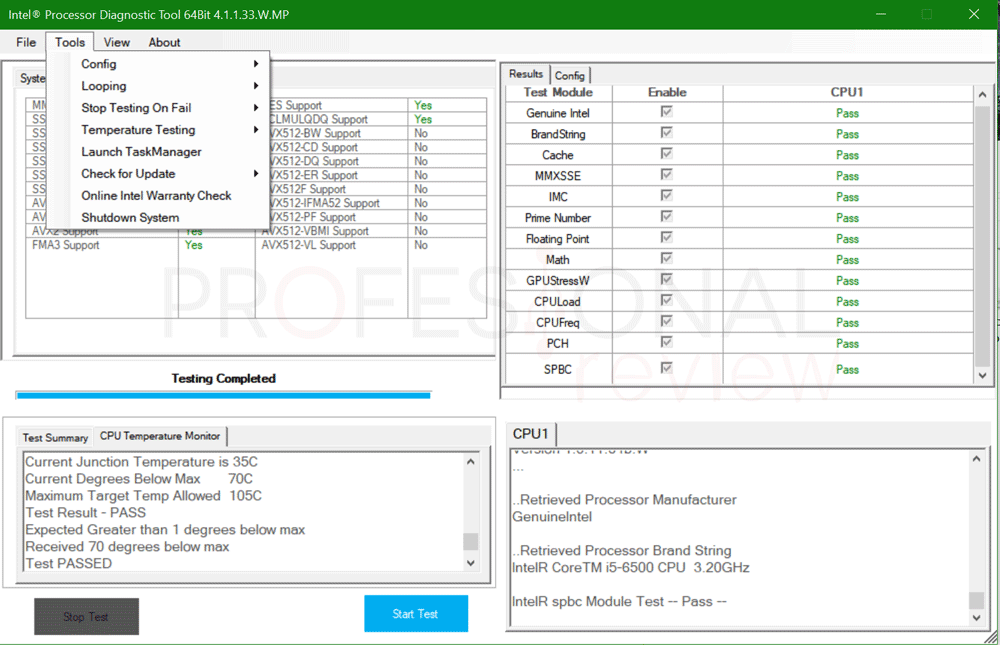Image resolution: width=1000 pixels, height=645 pixels.
Task: Toggle the GPUStressW enable checkbox
Action: click(x=666, y=280)
